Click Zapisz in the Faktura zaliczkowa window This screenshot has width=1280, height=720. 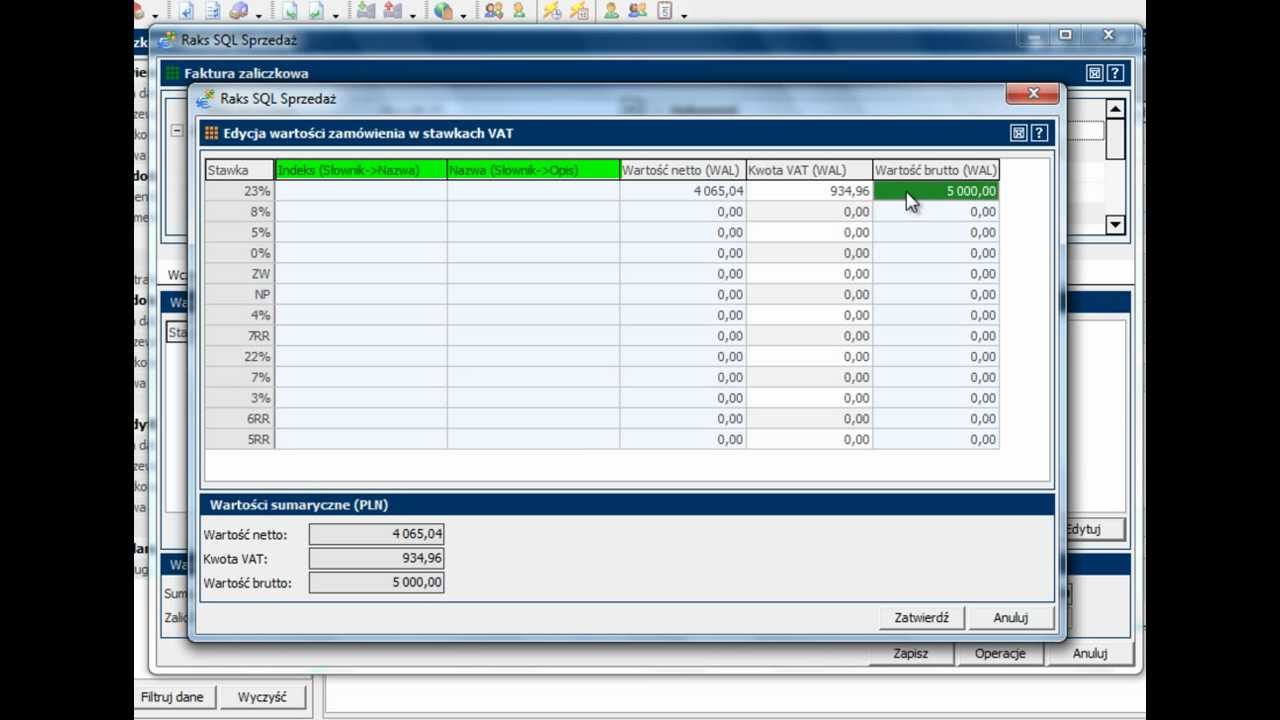[x=910, y=653]
